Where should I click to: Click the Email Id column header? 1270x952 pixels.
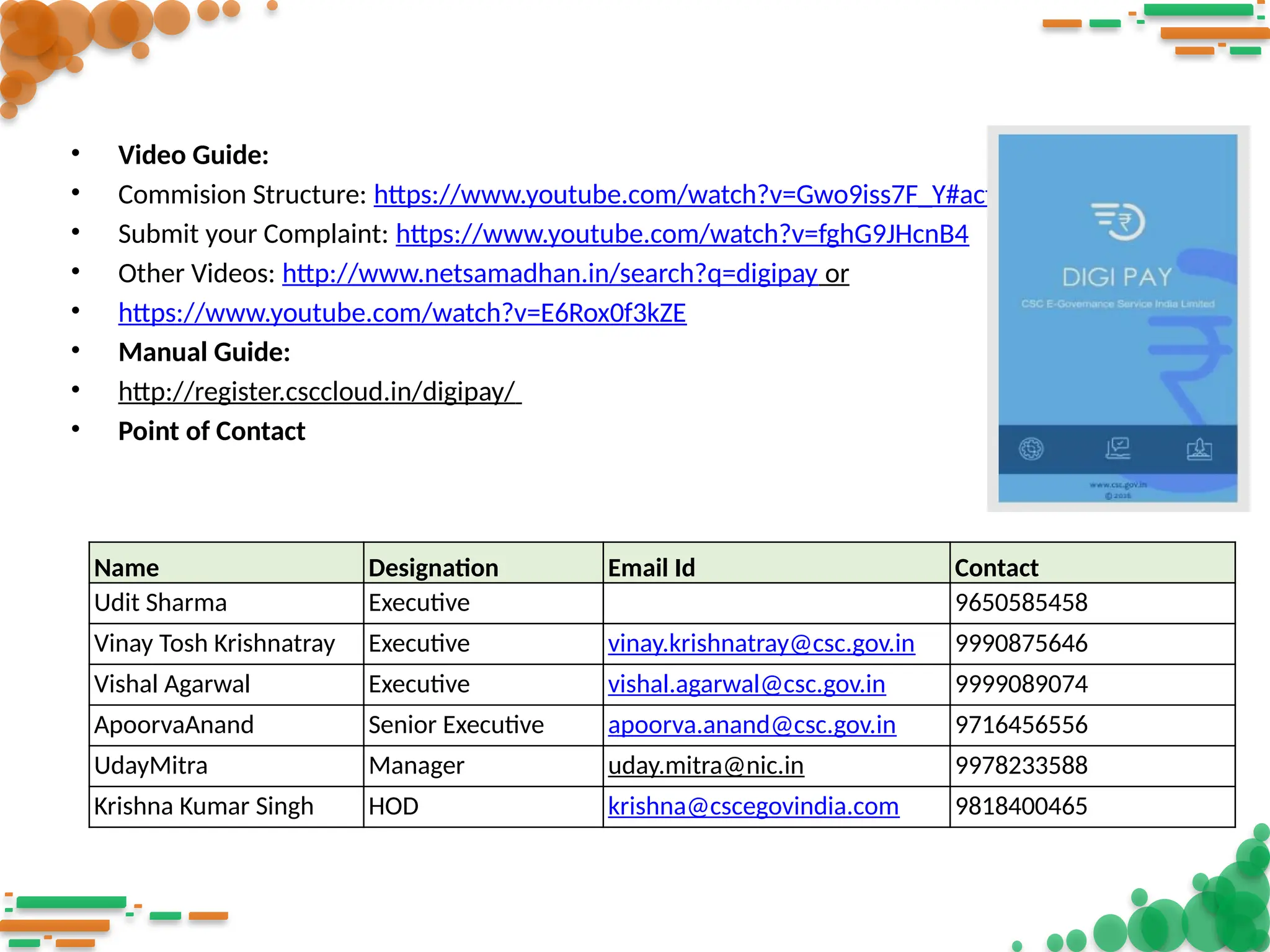coord(776,563)
